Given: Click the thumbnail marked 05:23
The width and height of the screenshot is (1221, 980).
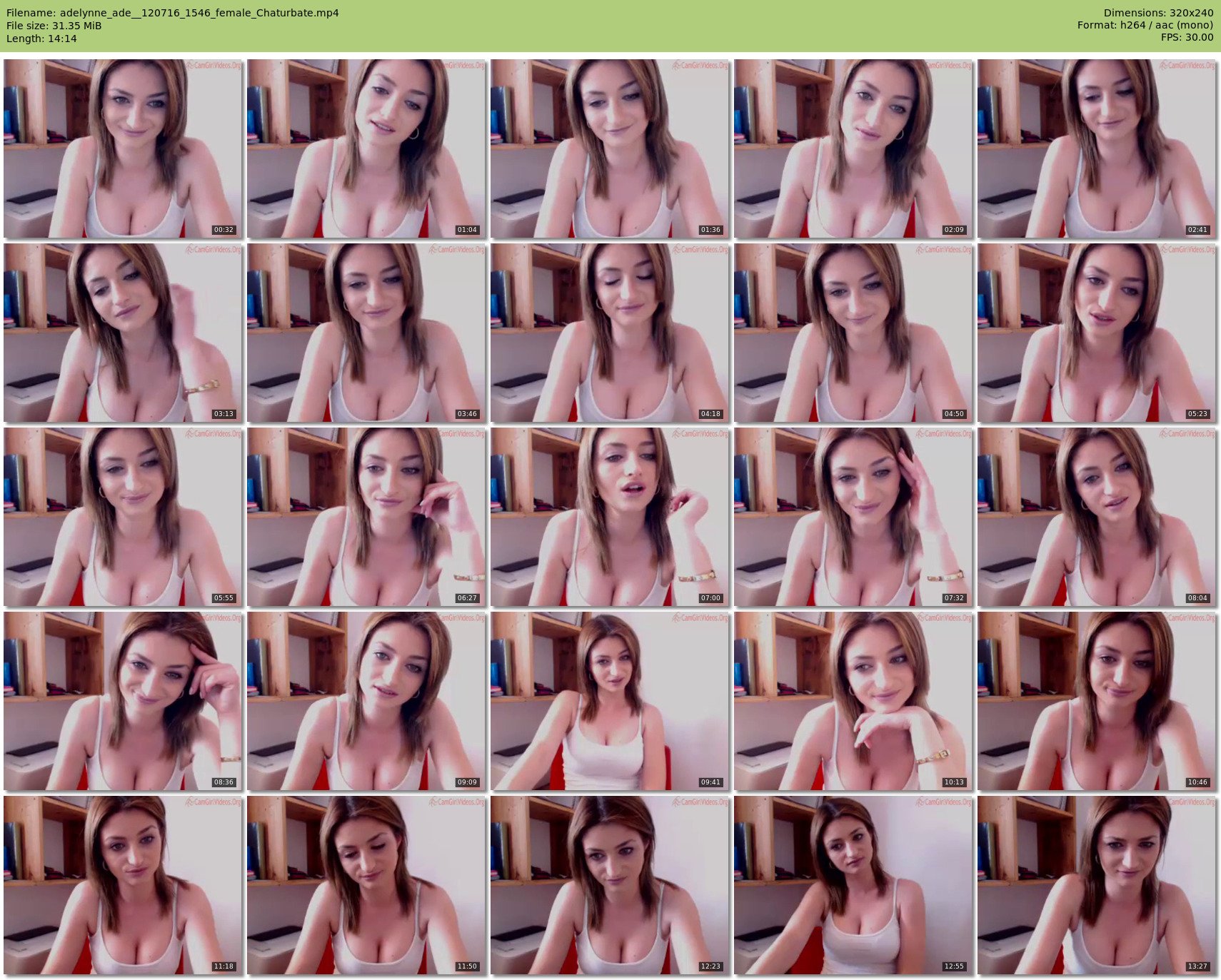Looking at the screenshot, I should click(1097, 333).
